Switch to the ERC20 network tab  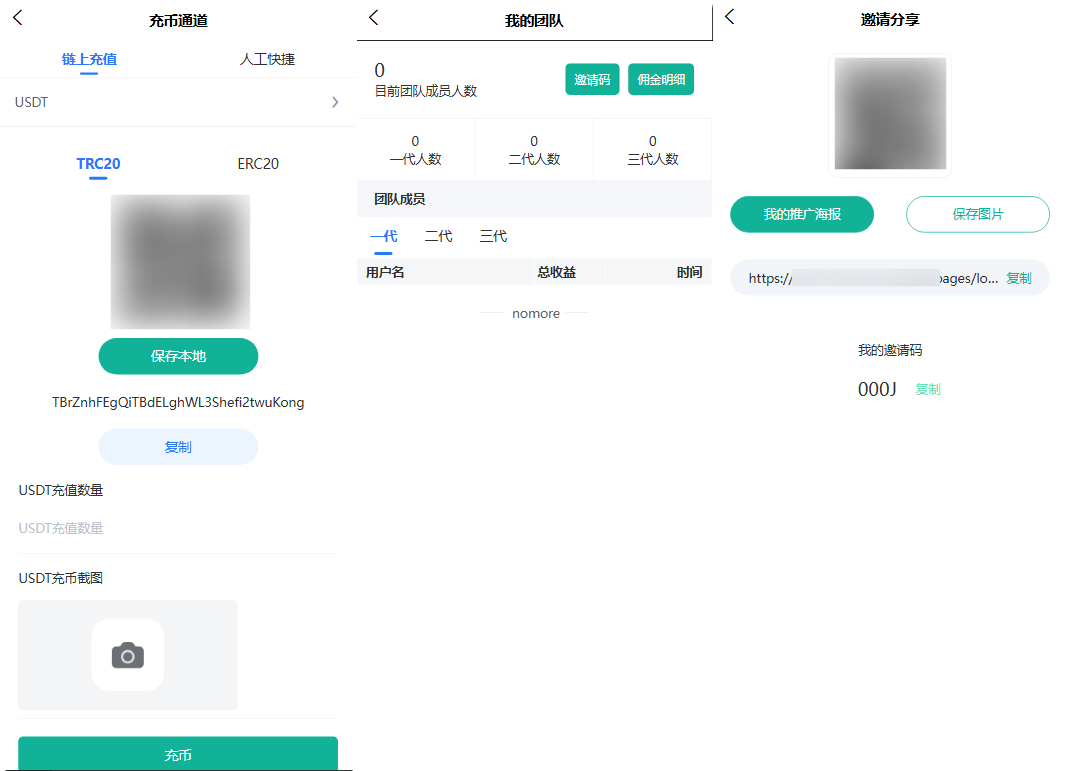[x=258, y=163]
